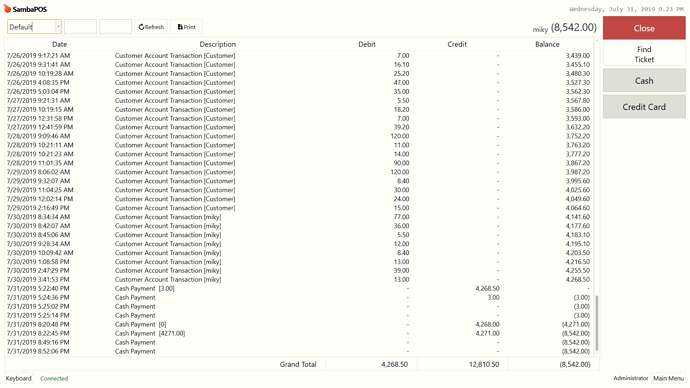Screen dimensions: 690x388
Task: Select the 7/29/2019 8:06:02 AM transaction
Action: click(x=299, y=172)
